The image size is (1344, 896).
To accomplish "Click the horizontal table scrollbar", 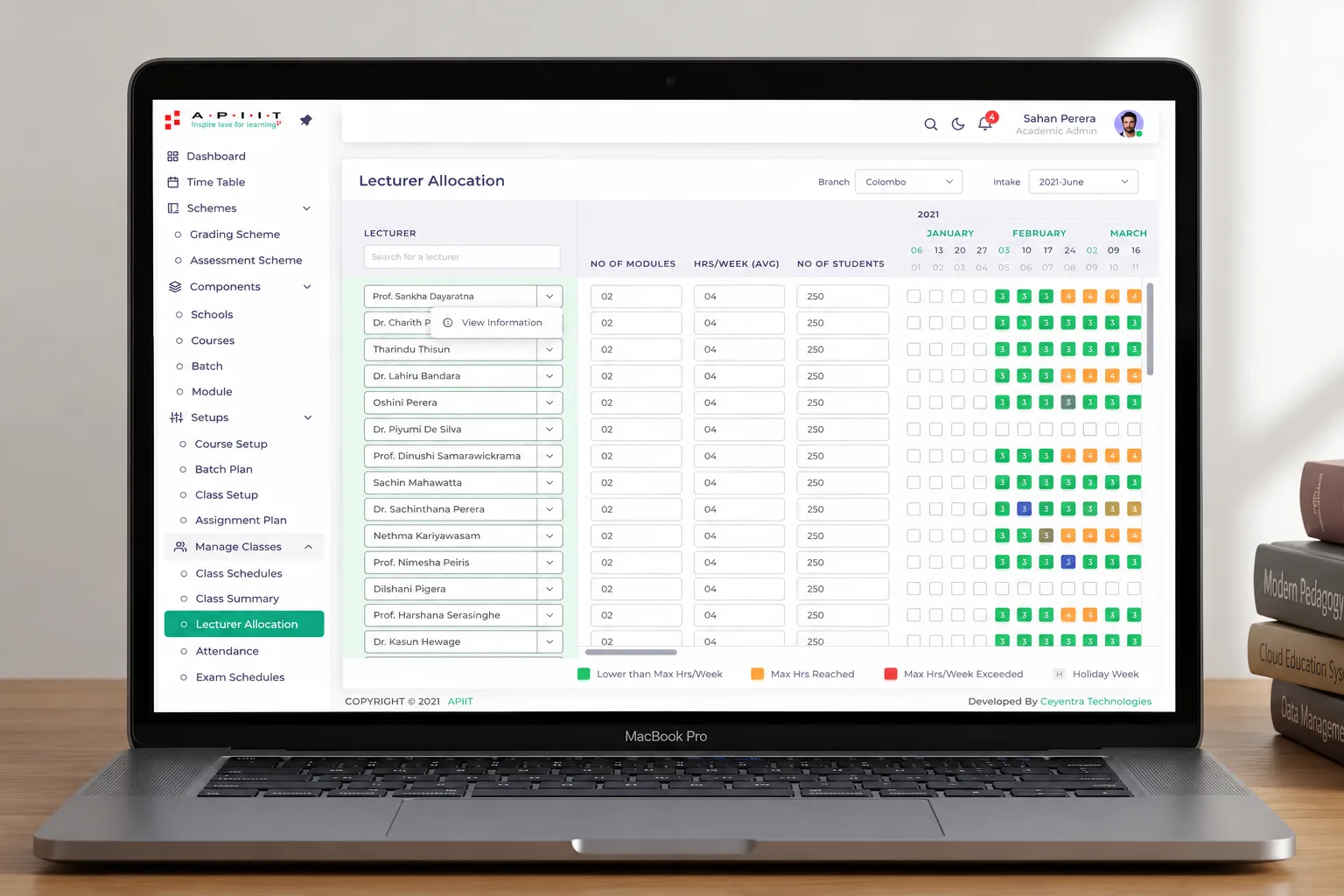I will coord(631,652).
